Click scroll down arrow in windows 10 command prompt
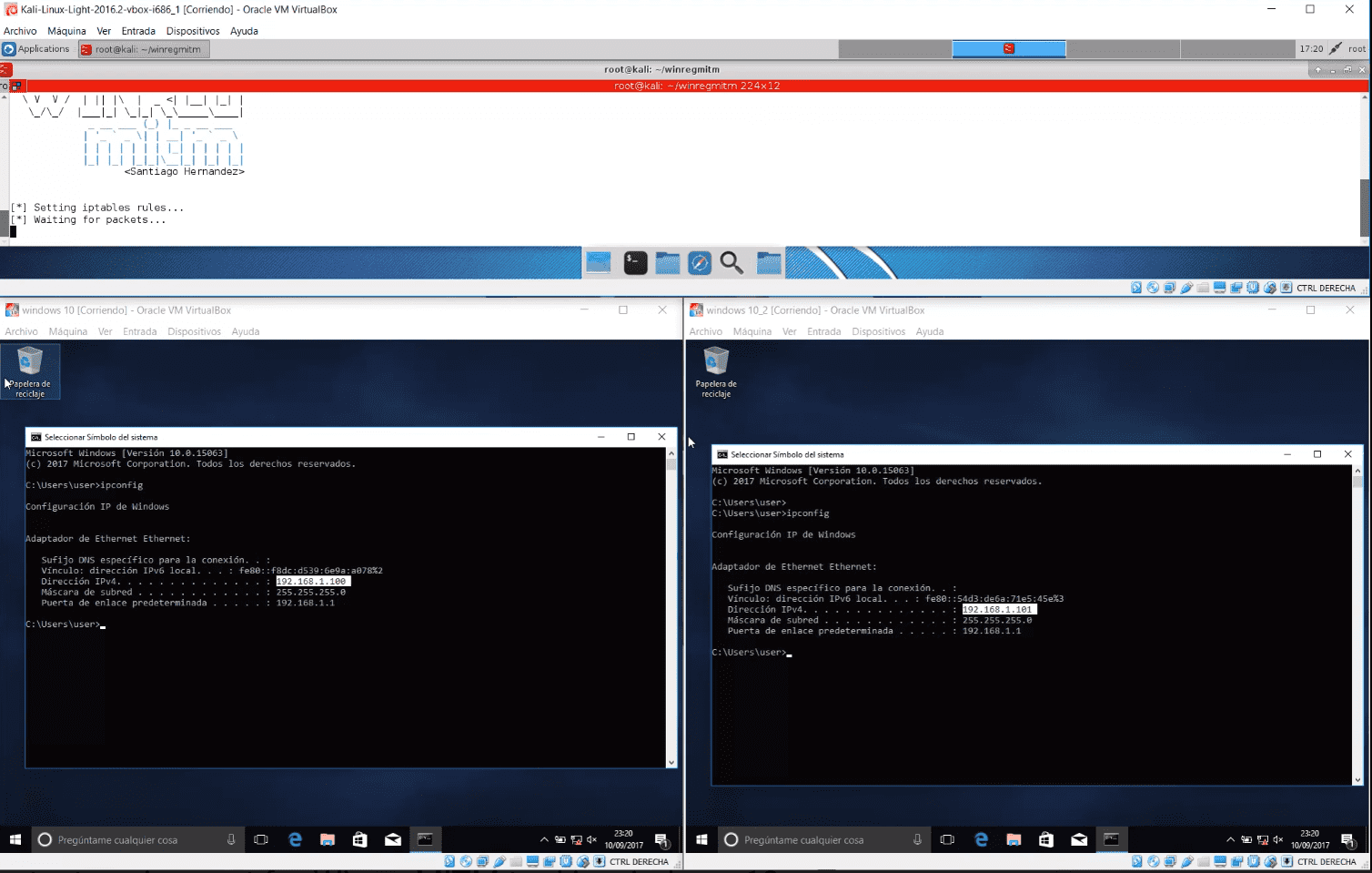 click(x=671, y=762)
